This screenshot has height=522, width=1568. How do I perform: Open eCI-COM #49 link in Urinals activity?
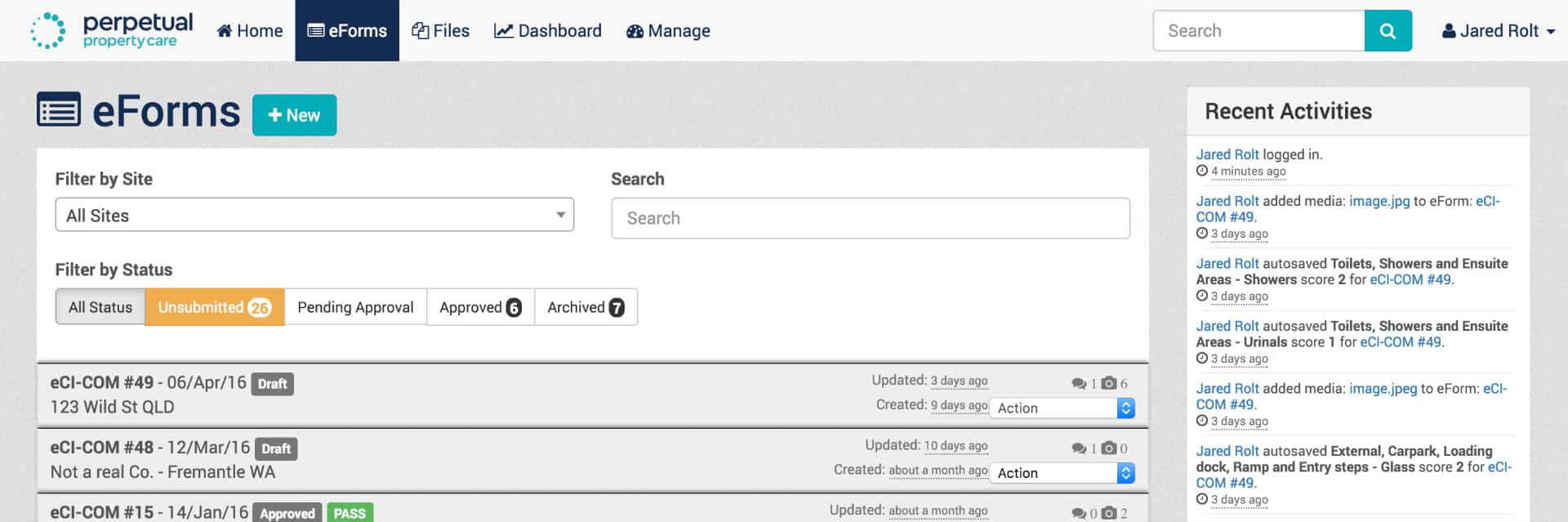tap(1401, 342)
